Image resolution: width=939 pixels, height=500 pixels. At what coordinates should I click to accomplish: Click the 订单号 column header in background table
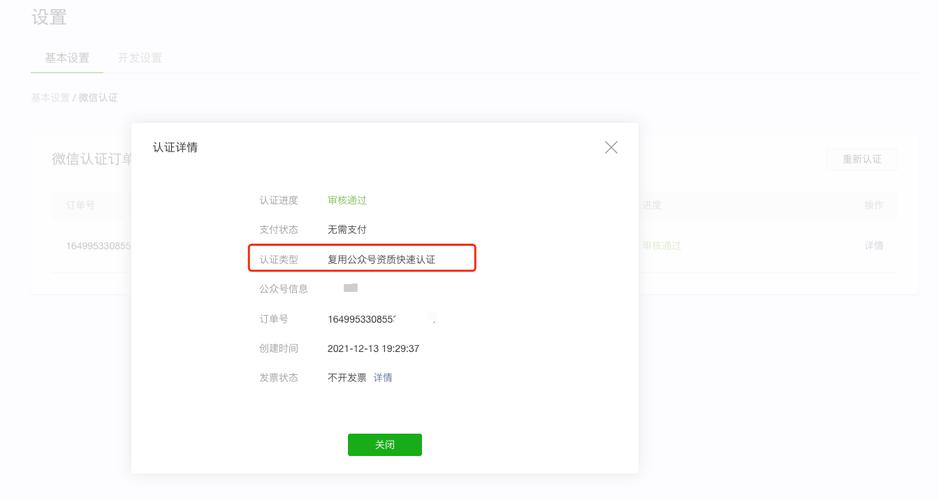click(x=80, y=205)
